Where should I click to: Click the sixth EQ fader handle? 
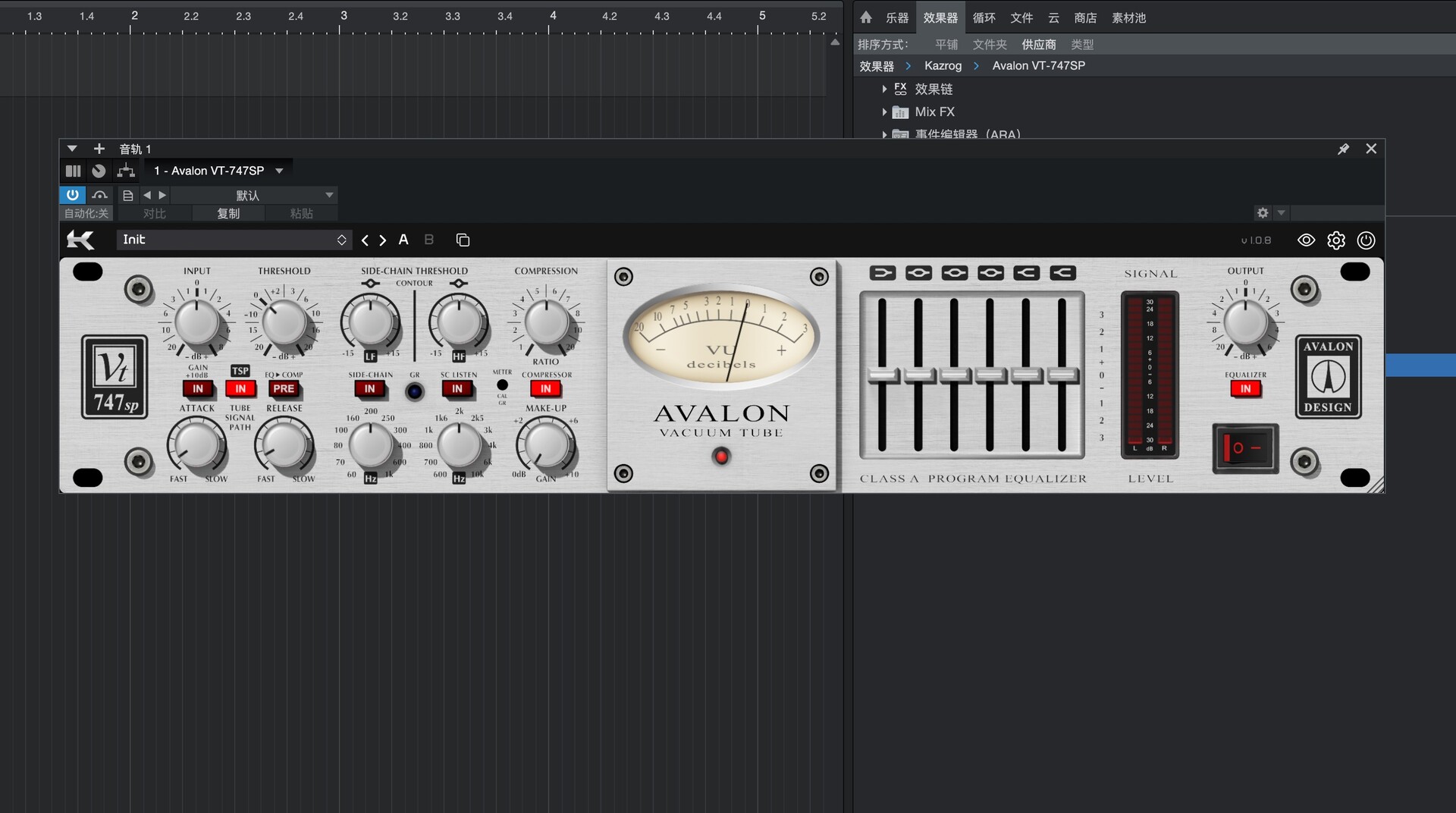[1062, 375]
